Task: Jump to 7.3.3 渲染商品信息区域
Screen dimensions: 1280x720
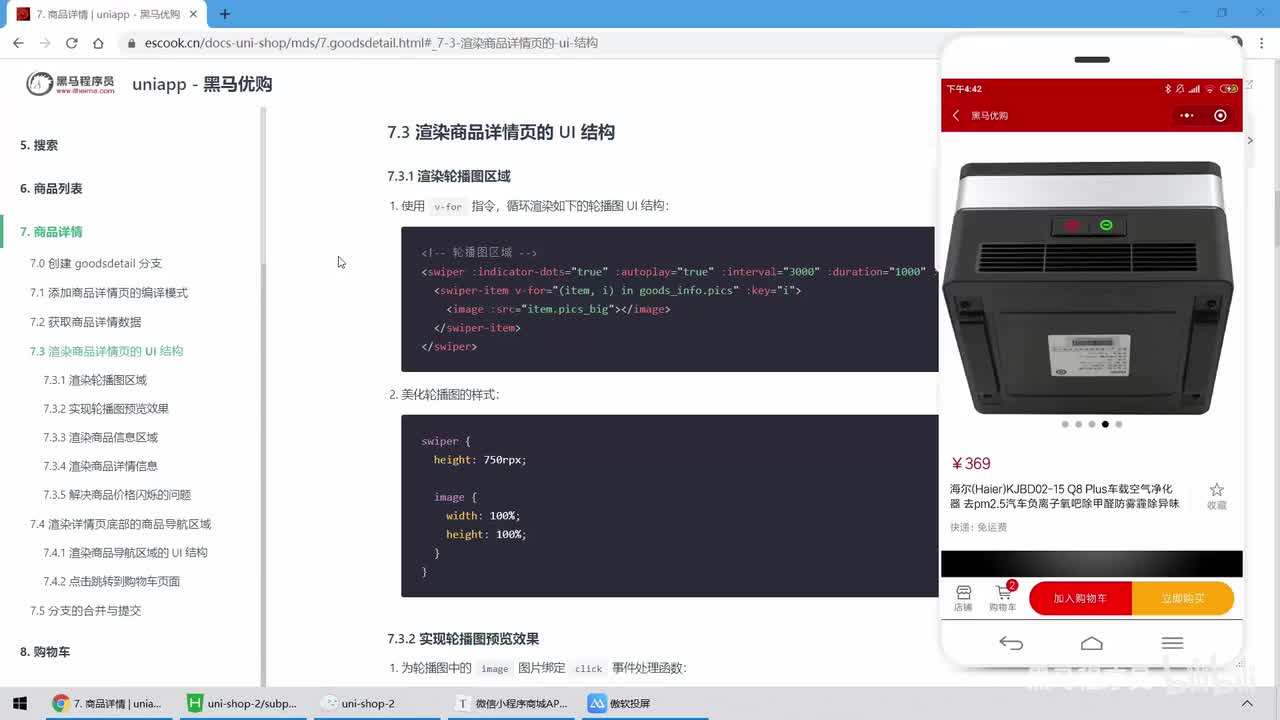Action: [x=101, y=437]
